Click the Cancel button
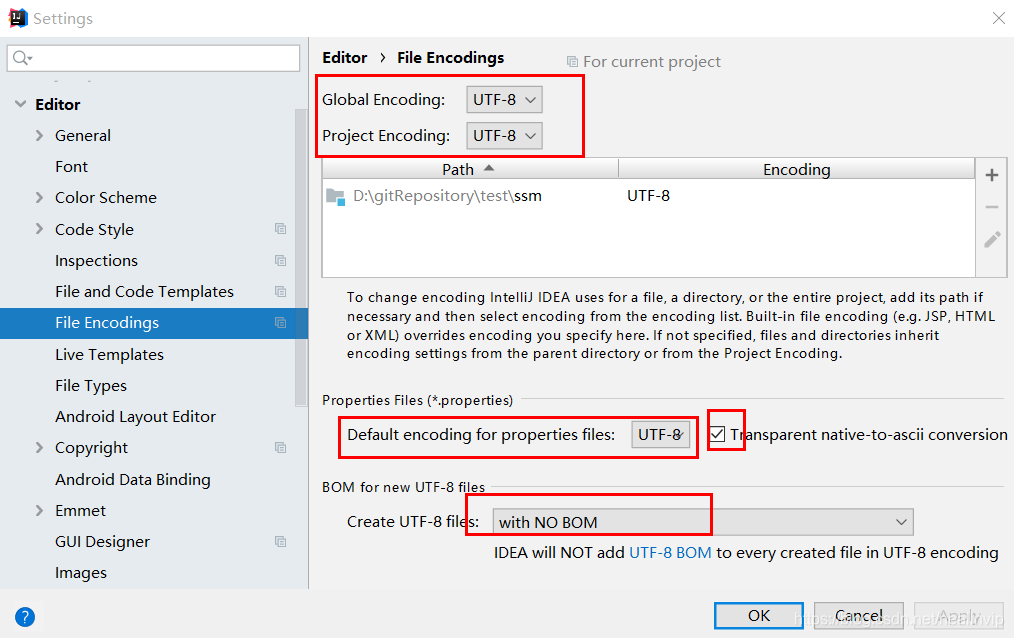Image resolution: width=1014 pixels, height=638 pixels. [x=859, y=615]
